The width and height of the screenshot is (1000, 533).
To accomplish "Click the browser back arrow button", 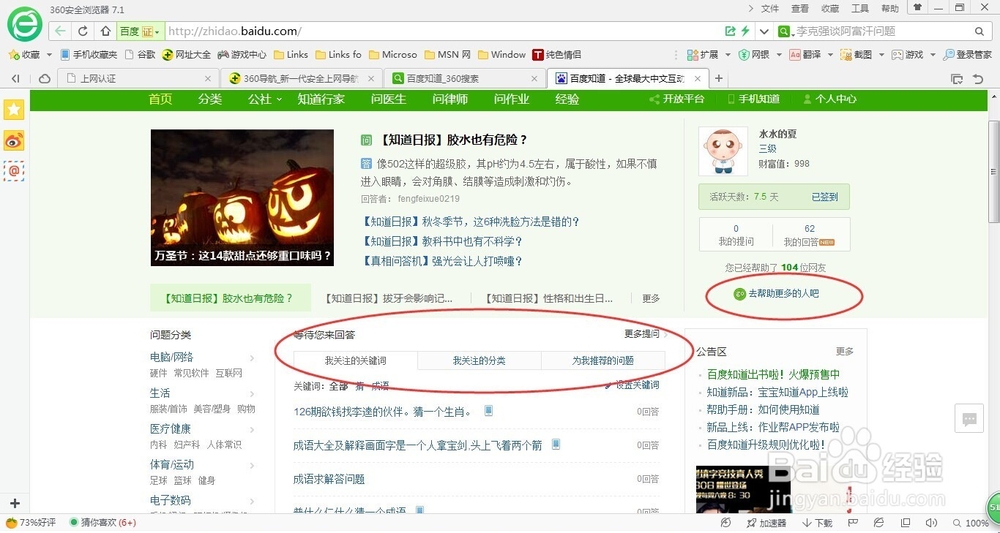I will click(x=60, y=31).
